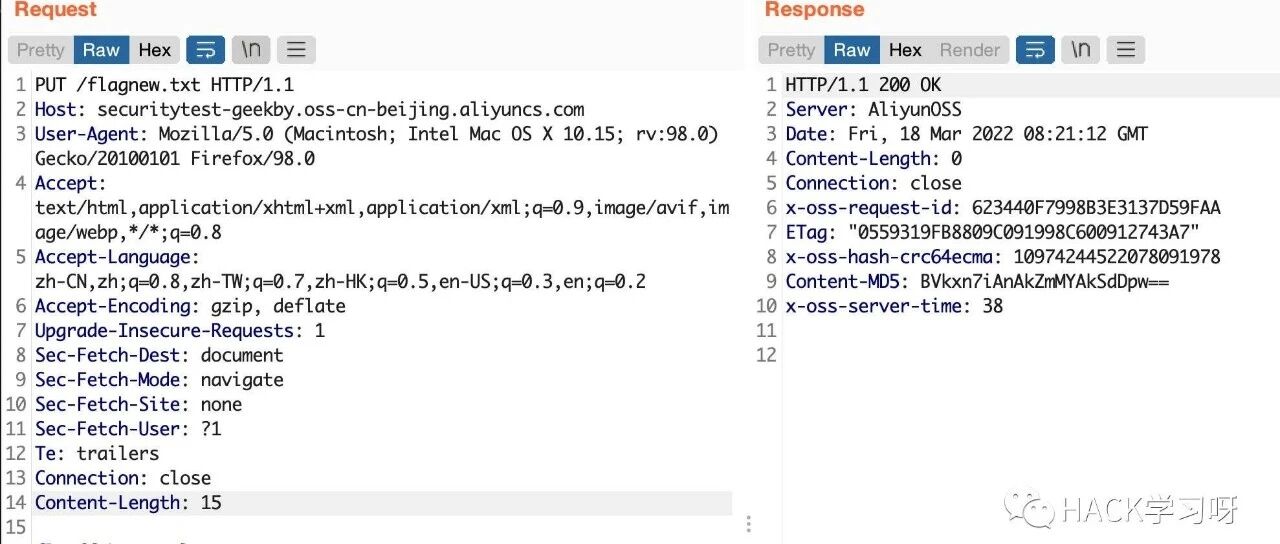The width and height of the screenshot is (1280, 544).
Task: Click the Response panel title
Action: point(812,10)
